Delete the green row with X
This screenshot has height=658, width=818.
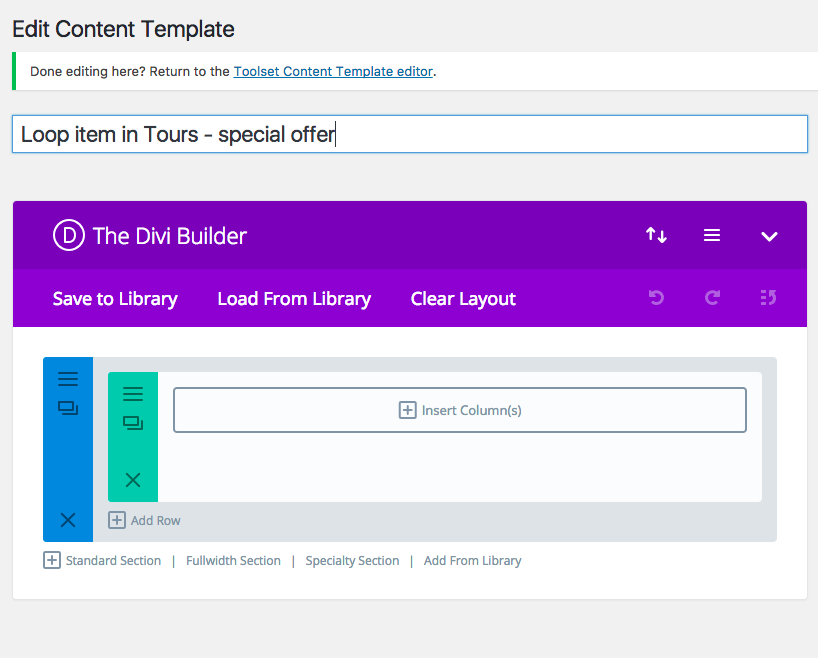[133, 480]
